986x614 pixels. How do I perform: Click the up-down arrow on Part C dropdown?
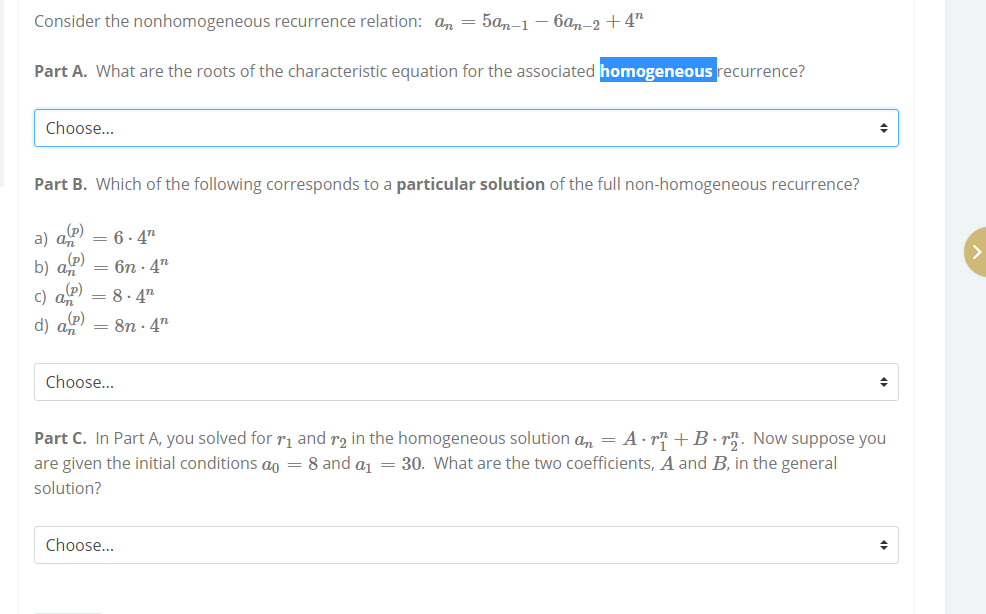tap(883, 544)
